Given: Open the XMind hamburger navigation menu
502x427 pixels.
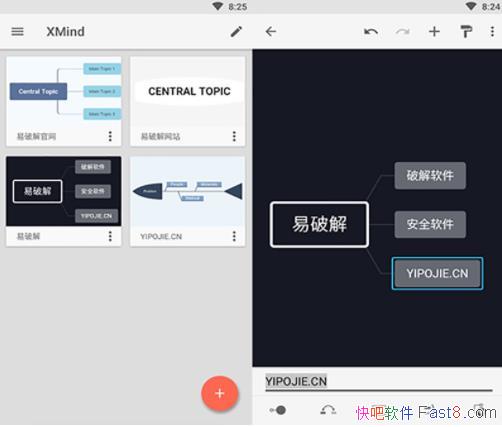Looking at the screenshot, I should coord(17,32).
